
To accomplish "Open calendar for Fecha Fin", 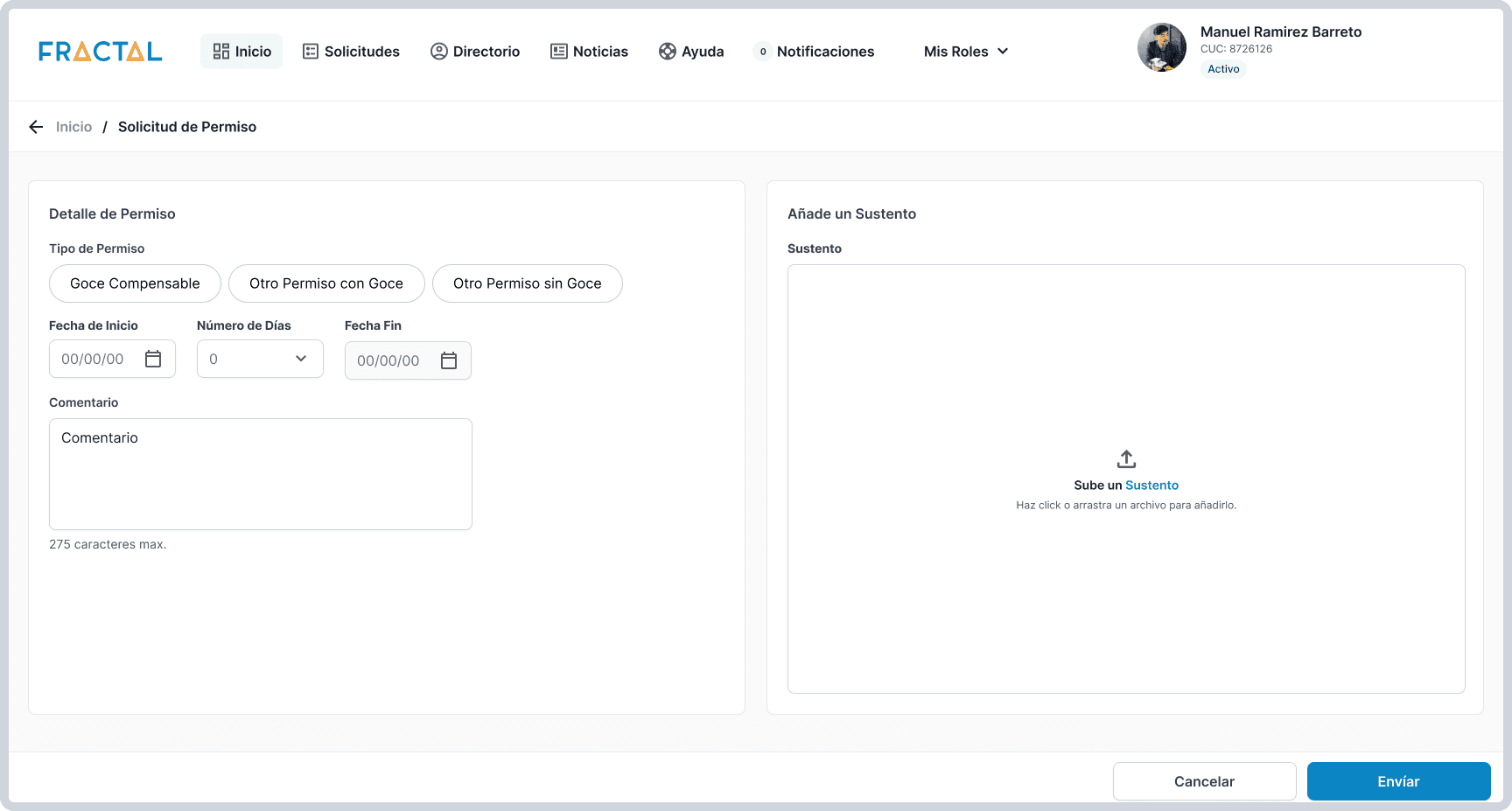I will click(449, 360).
